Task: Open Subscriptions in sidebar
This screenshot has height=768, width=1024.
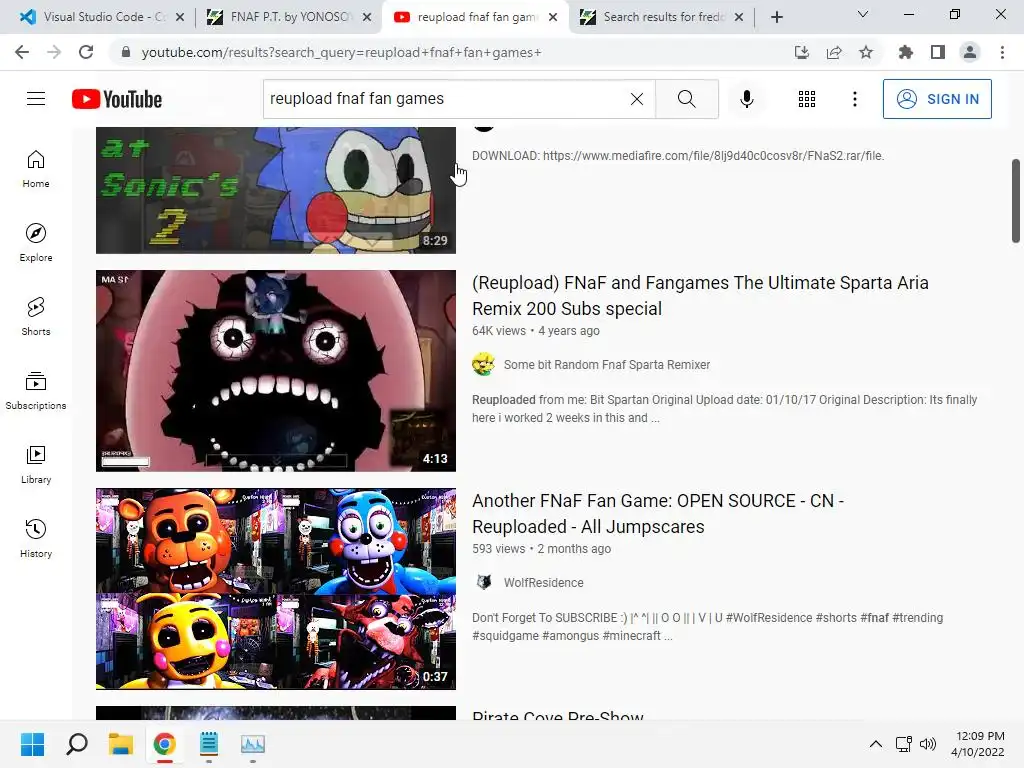Action: point(36,391)
